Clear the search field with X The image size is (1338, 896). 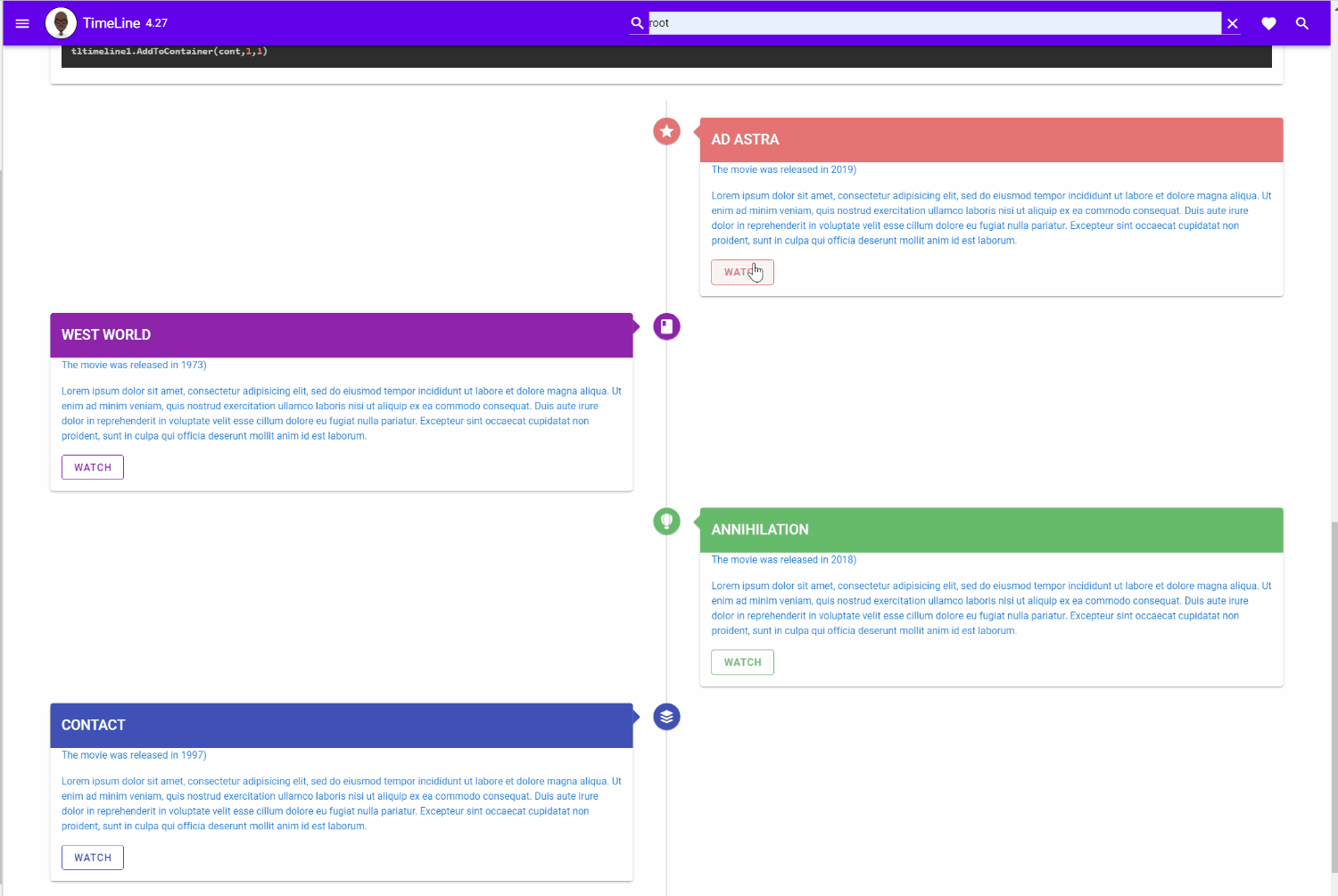click(x=1232, y=24)
